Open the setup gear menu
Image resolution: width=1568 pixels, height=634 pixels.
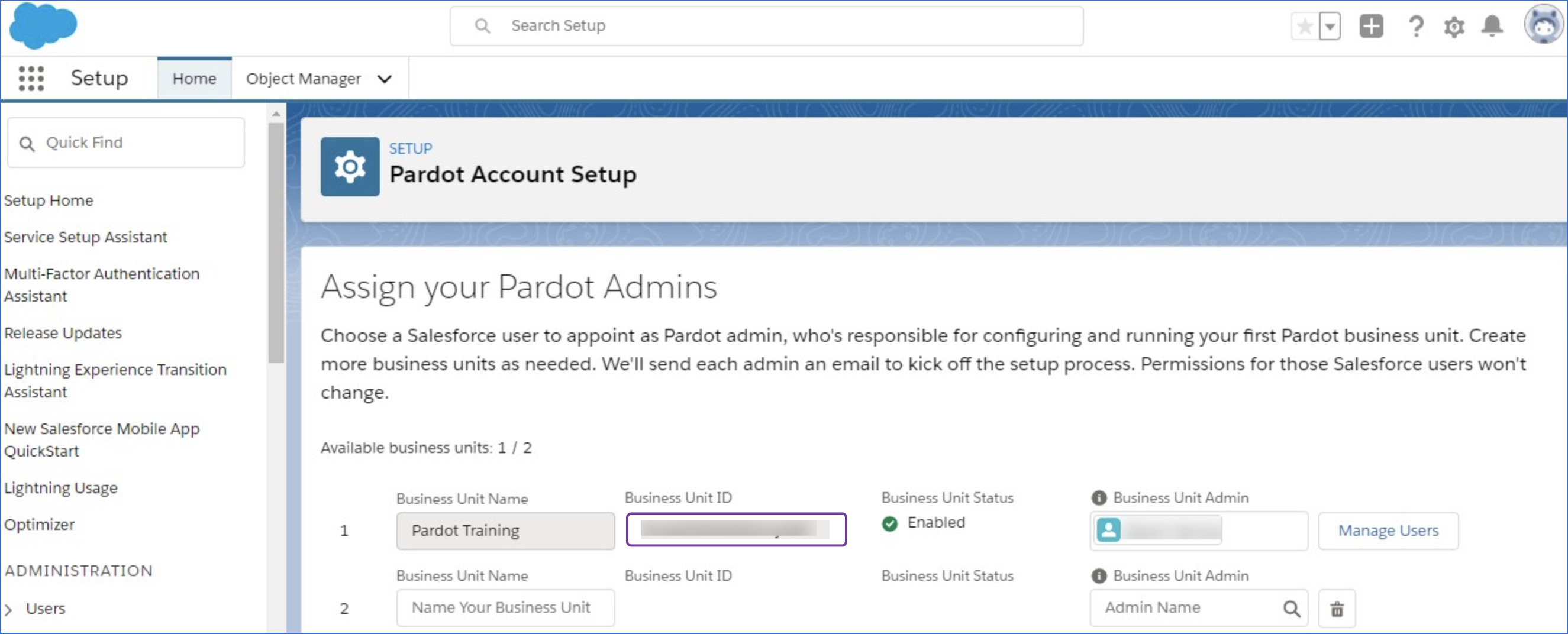(x=1454, y=27)
